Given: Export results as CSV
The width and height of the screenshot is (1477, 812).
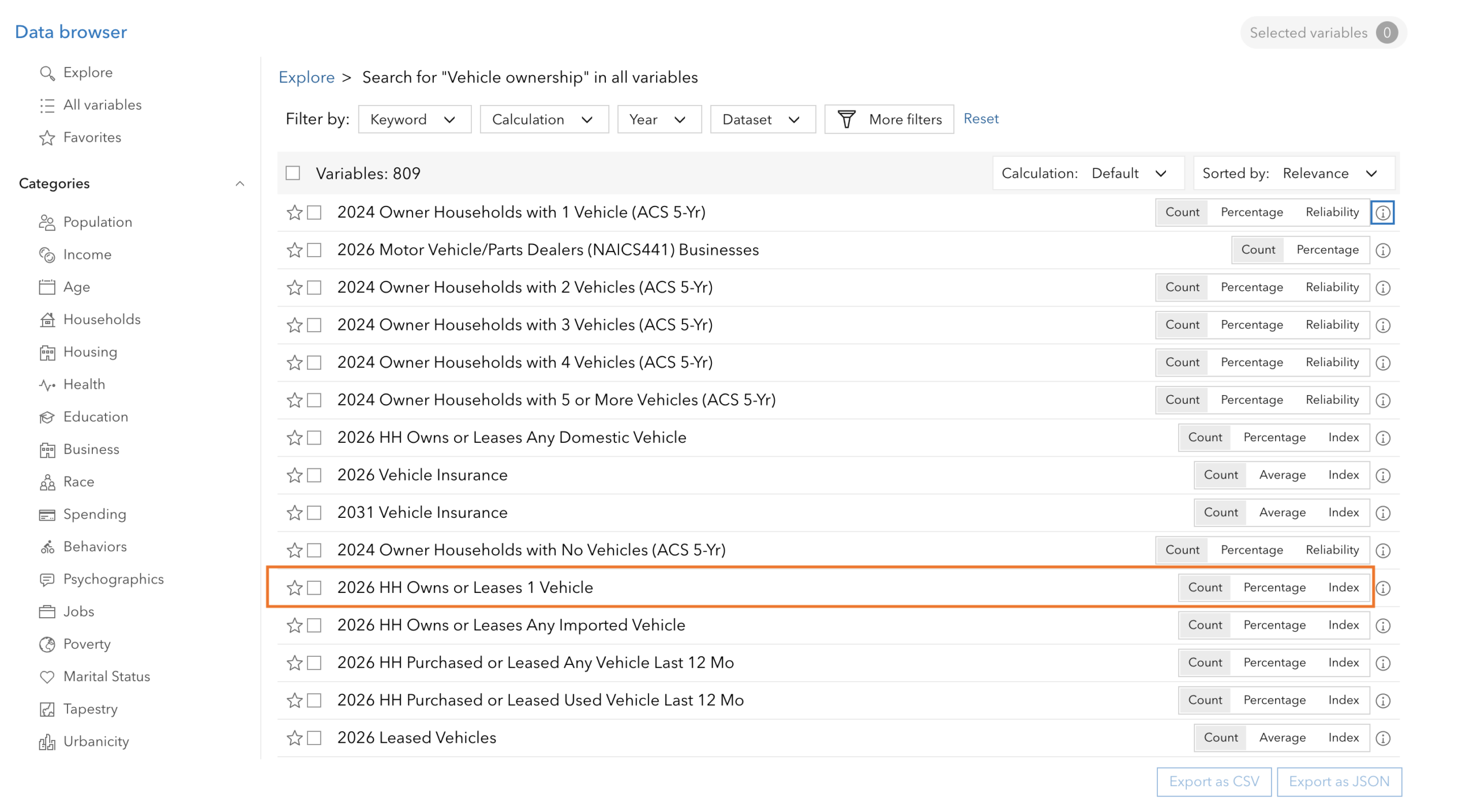Looking at the screenshot, I should 1213,781.
